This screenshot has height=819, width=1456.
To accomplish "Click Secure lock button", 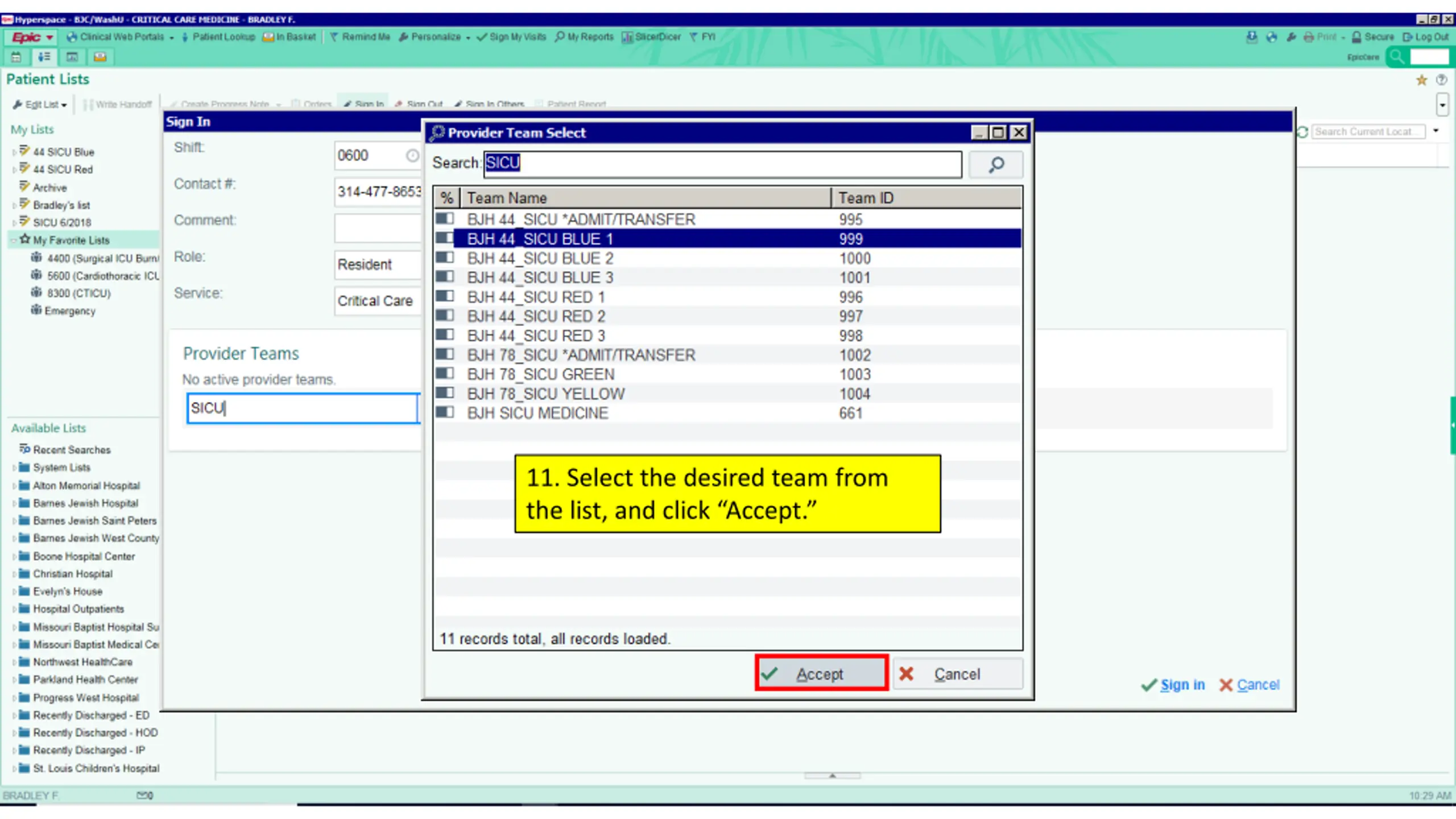I will [1372, 37].
